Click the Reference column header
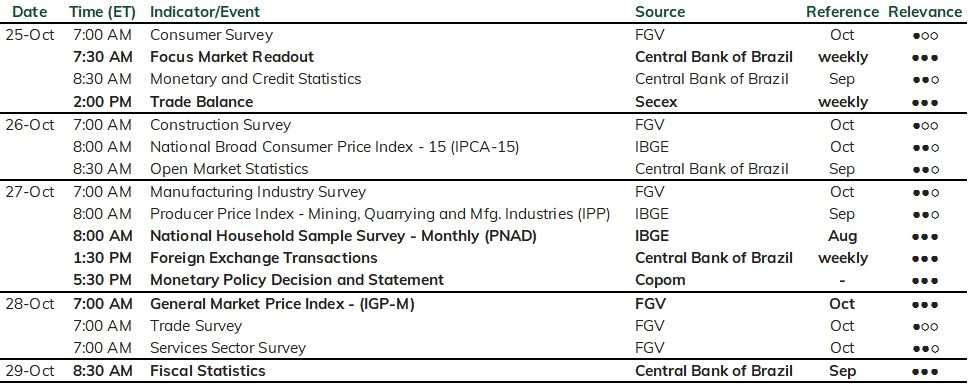 (x=842, y=12)
